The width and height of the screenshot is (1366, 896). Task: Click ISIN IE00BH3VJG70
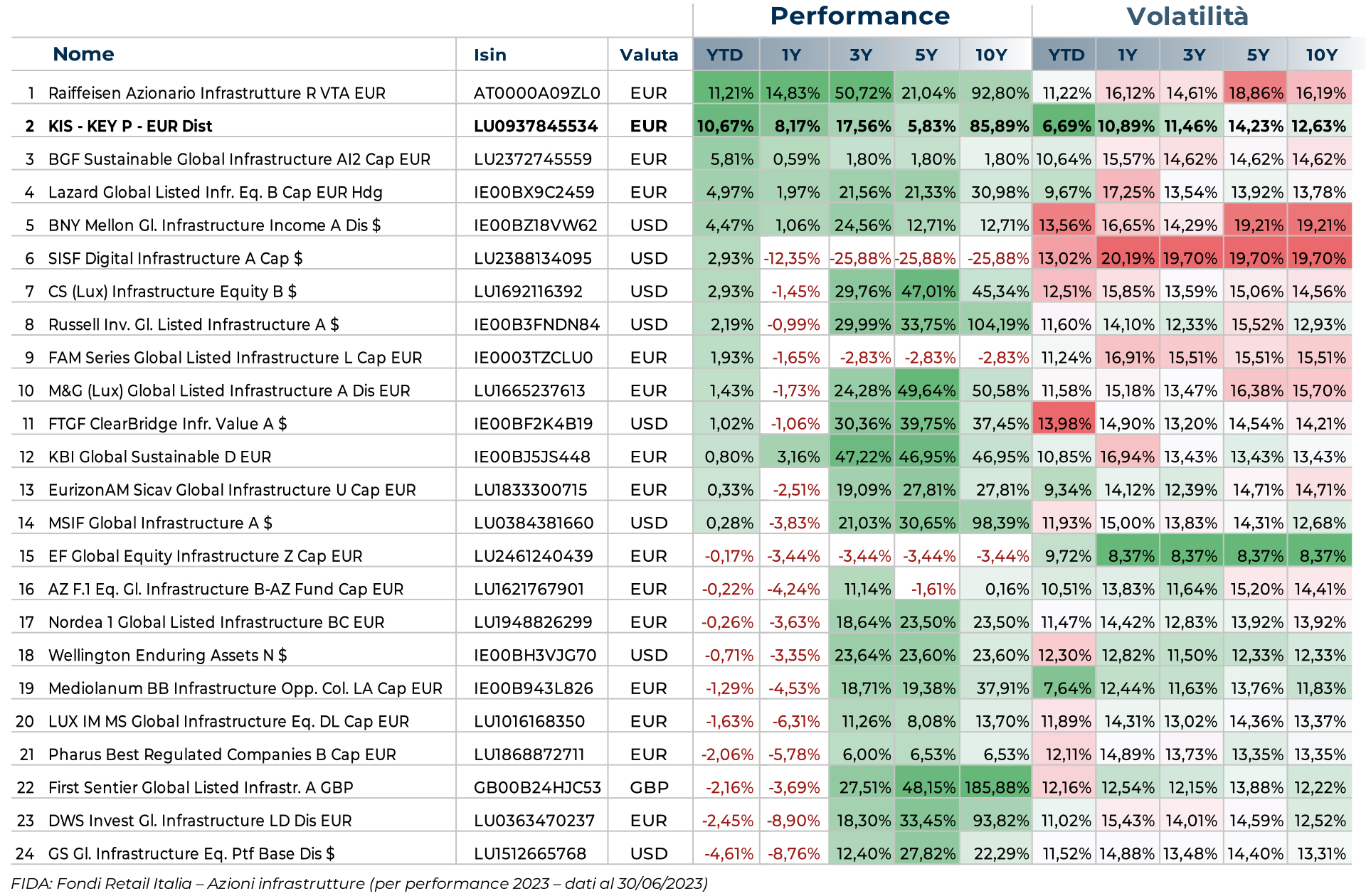click(x=535, y=655)
